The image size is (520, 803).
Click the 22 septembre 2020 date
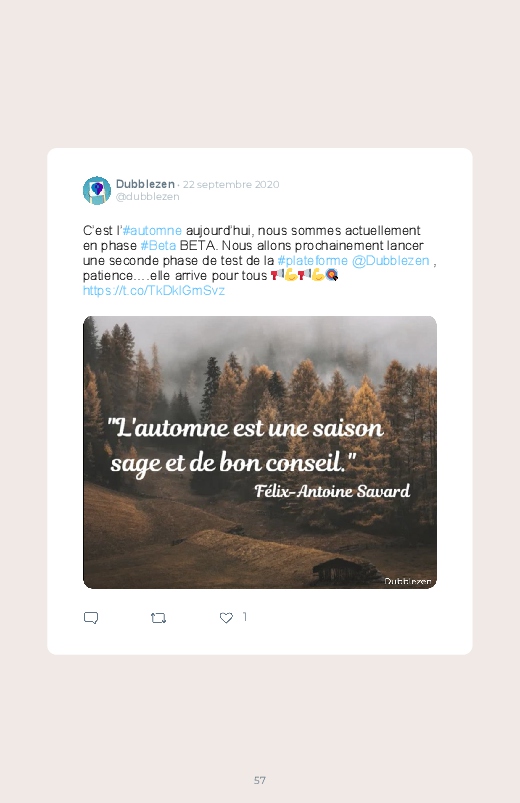(231, 184)
